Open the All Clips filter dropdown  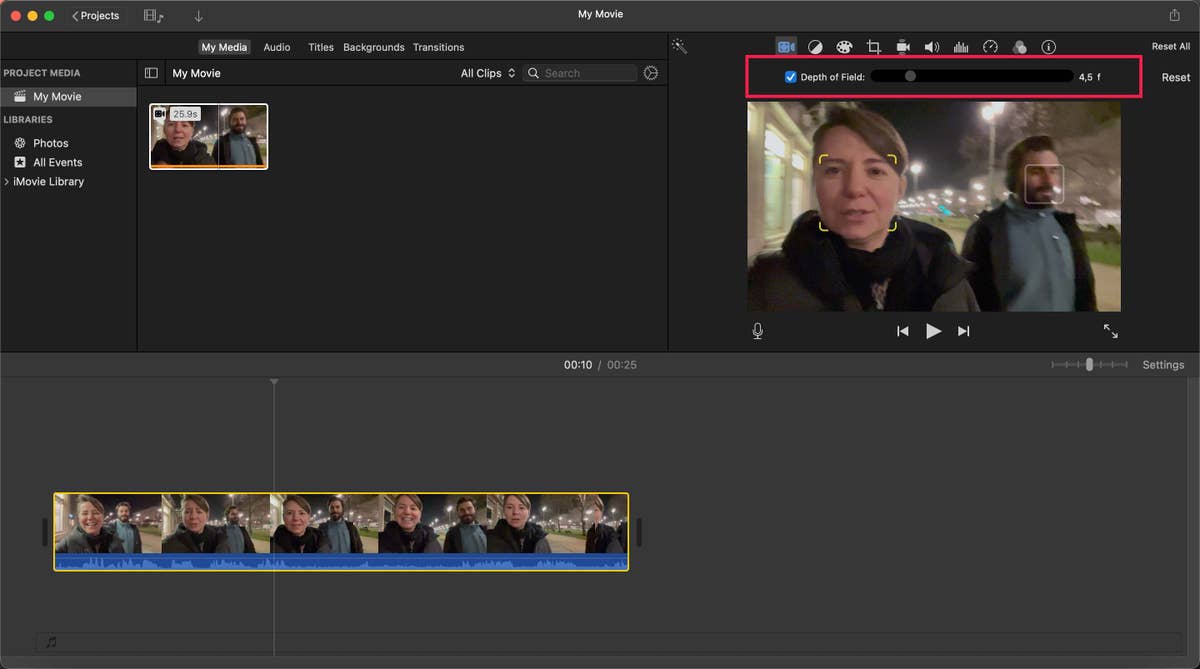point(488,73)
